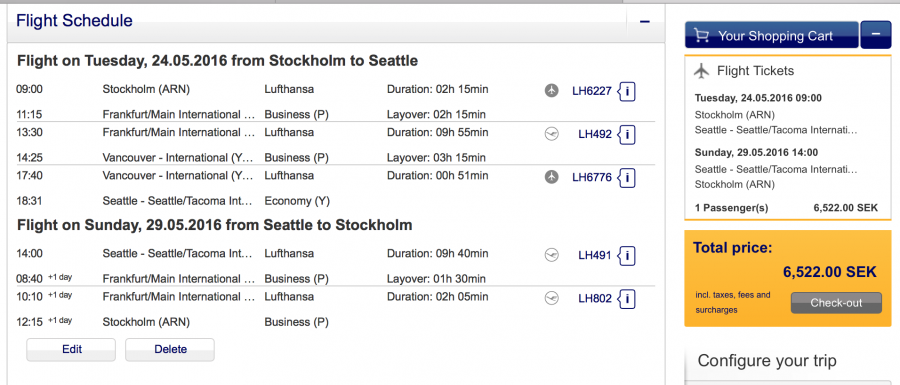This screenshot has width=900, height=385.
Task: Click the Lufthansa crane logo beside LH492
Action: coord(552,135)
